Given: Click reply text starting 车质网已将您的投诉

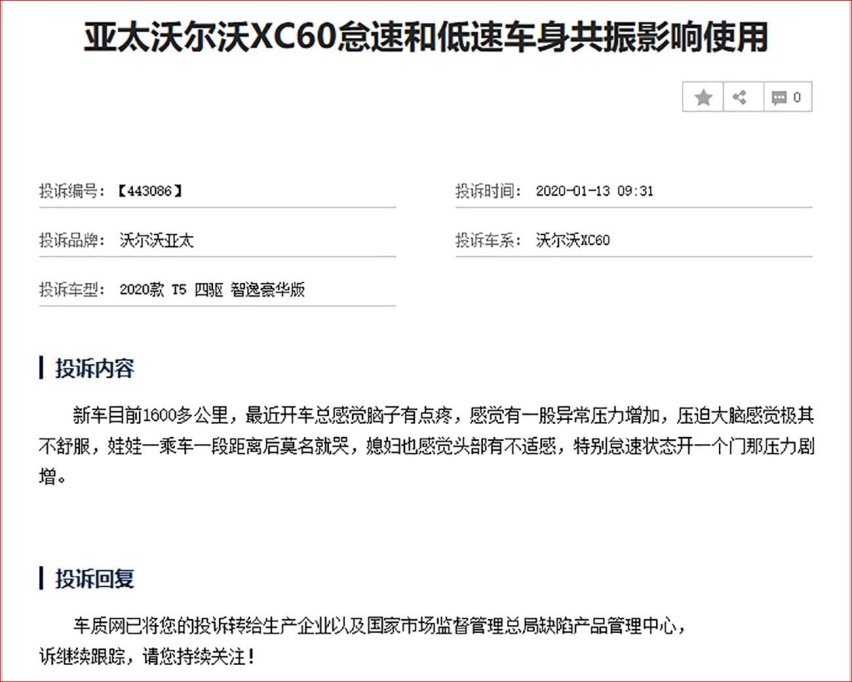Looking at the screenshot, I should click(380, 626).
